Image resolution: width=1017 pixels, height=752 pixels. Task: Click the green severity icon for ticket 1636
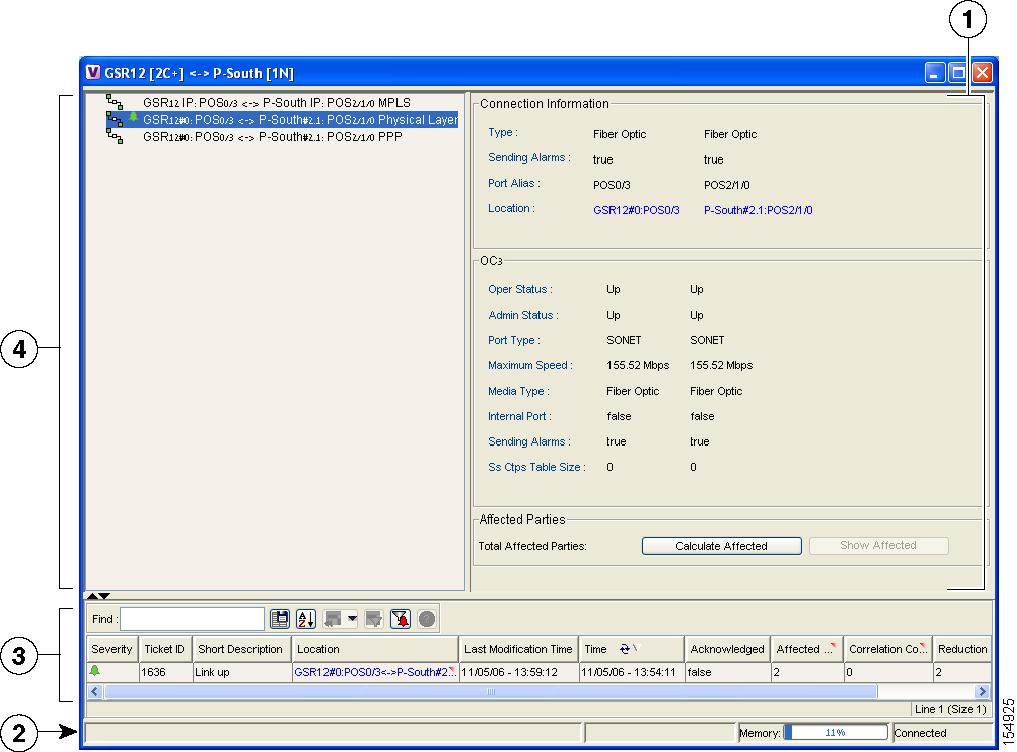(95, 672)
